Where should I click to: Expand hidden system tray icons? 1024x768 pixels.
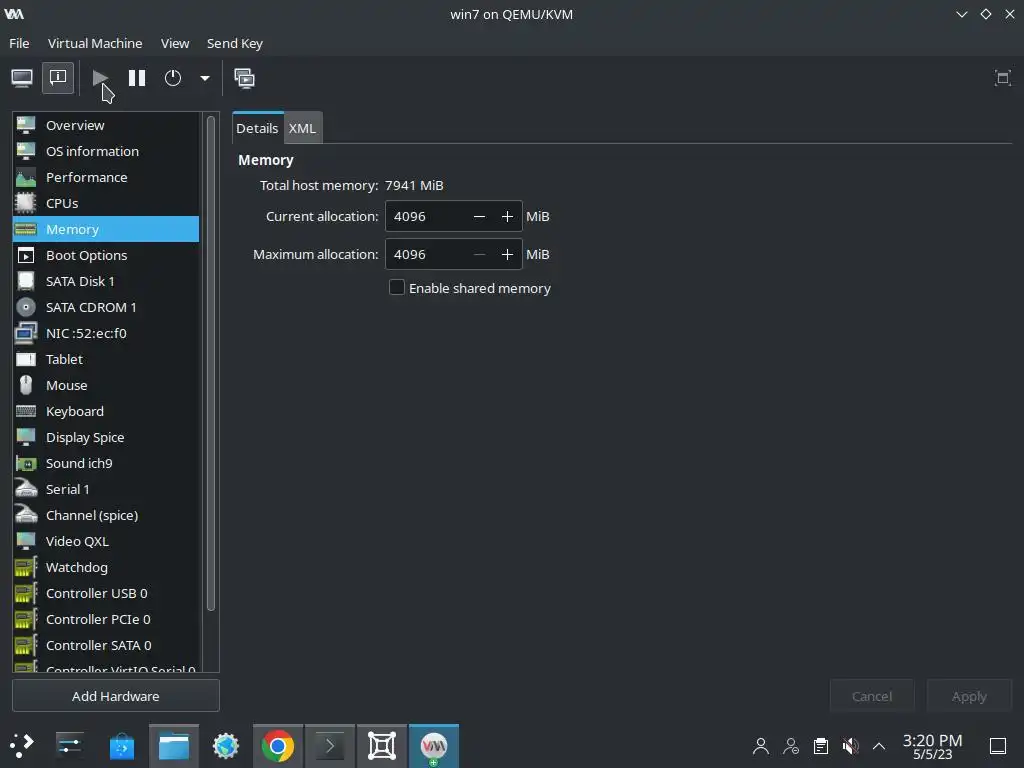point(879,746)
